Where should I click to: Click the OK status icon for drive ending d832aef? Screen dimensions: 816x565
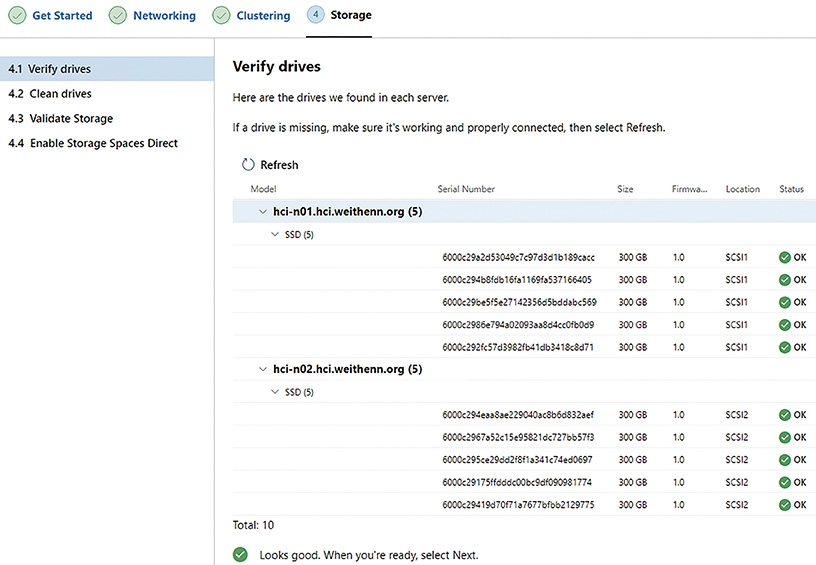click(785, 415)
